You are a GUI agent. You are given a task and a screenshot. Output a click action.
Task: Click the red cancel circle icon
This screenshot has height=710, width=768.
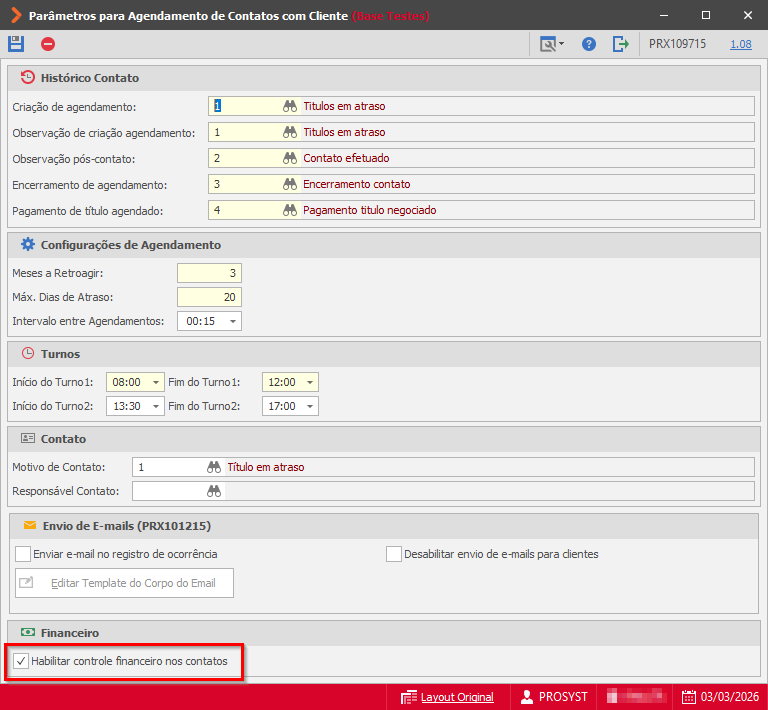click(48, 44)
